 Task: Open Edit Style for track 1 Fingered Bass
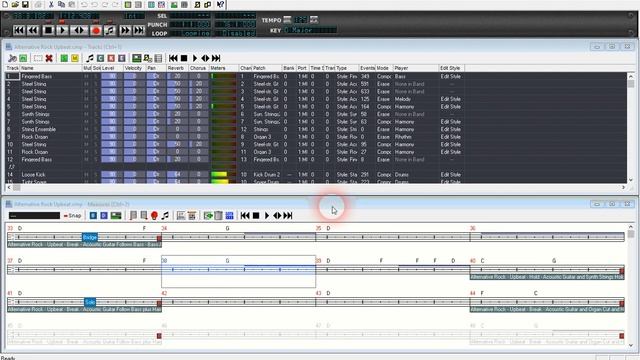[451, 76]
